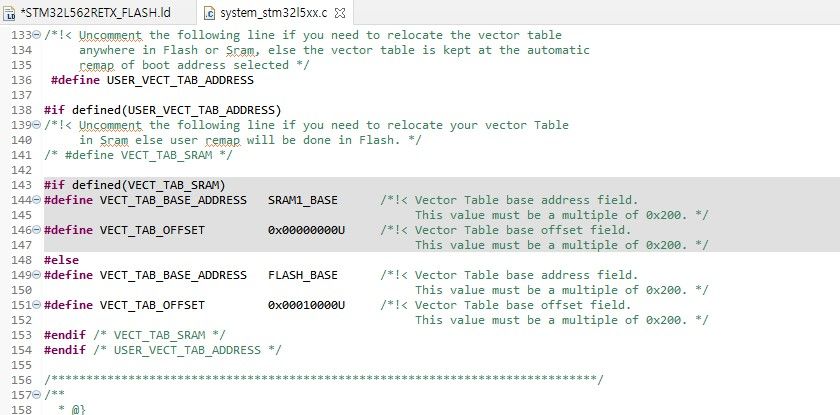This screenshot has height=415, width=840.
Task: Toggle the fold marker at line 146
Action: (x=36, y=230)
